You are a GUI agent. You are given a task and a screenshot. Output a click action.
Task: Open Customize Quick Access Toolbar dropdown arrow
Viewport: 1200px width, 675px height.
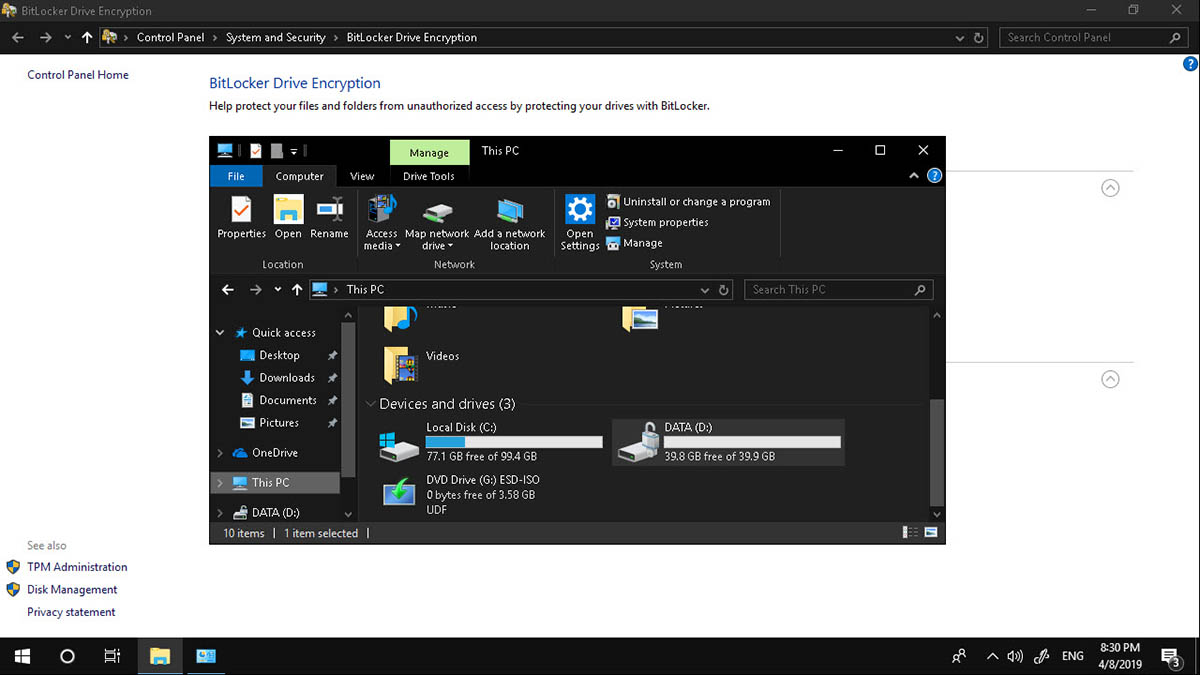tap(294, 151)
